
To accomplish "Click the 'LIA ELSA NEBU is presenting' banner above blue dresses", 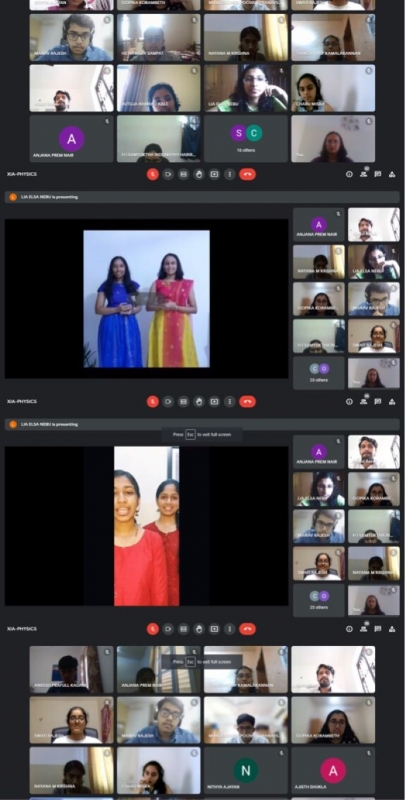I will (202, 197).
